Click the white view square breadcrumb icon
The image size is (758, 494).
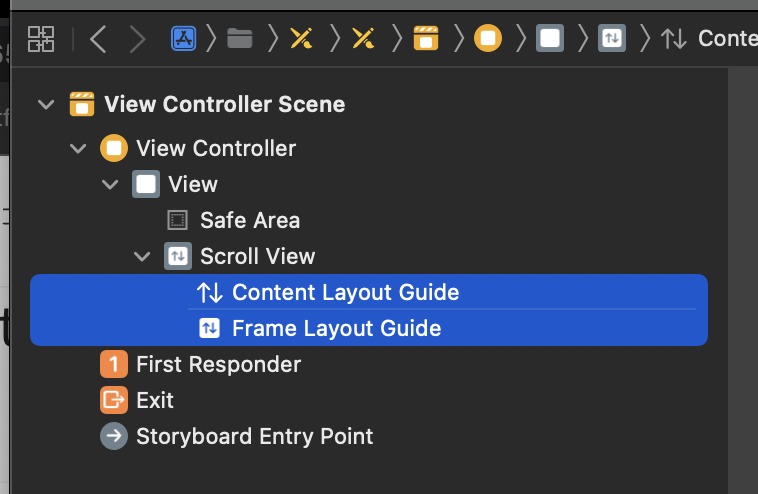pos(550,38)
